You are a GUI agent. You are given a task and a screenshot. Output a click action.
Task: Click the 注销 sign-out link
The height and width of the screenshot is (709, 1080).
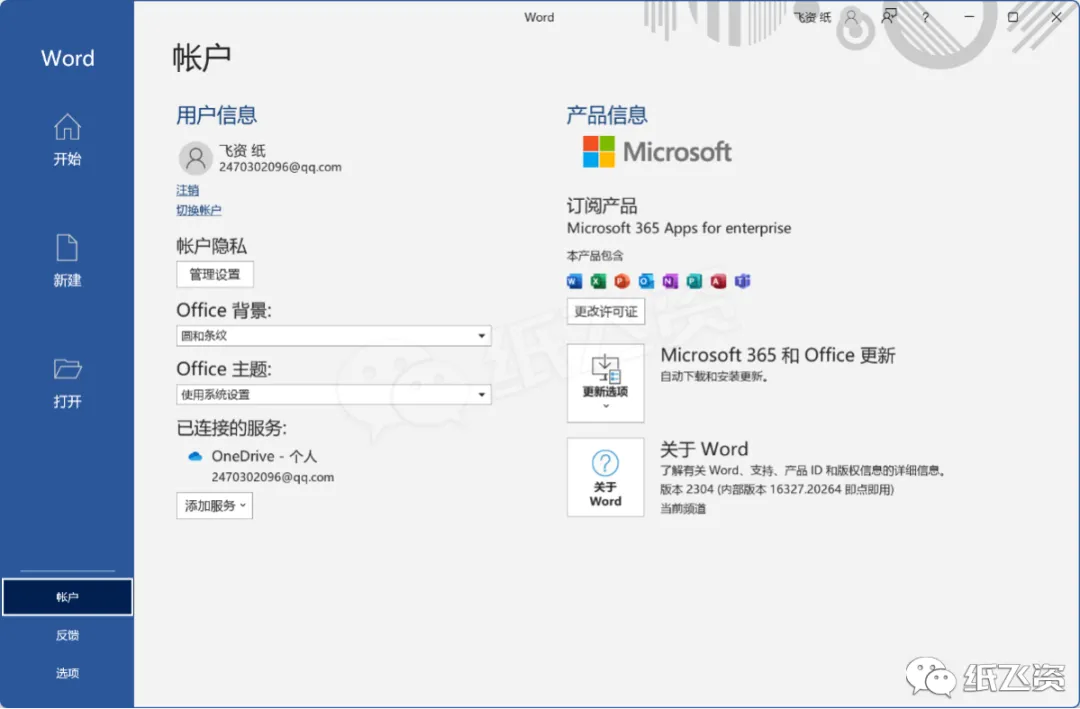[x=187, y=190]
